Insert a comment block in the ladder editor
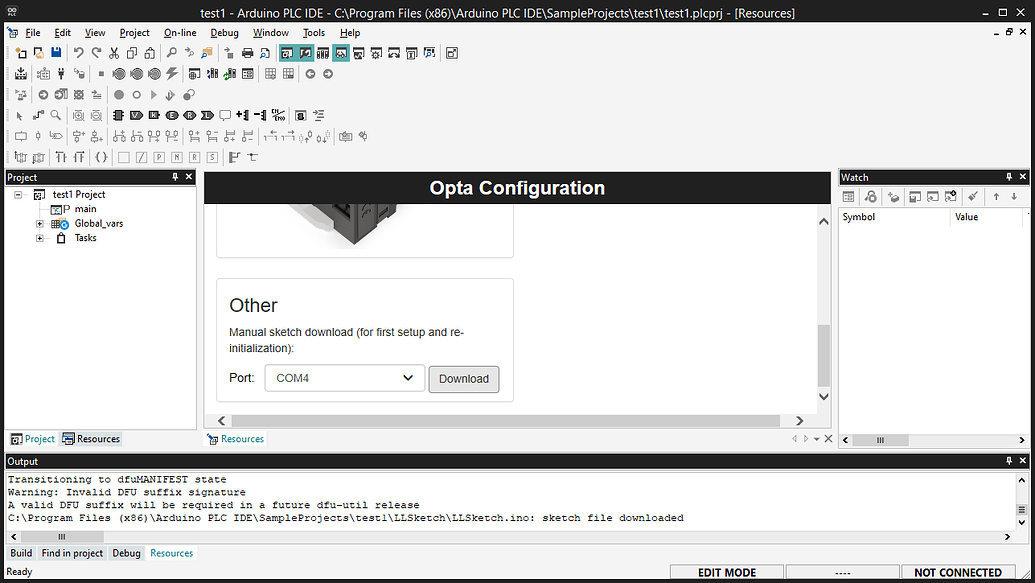 coord(225,115)
